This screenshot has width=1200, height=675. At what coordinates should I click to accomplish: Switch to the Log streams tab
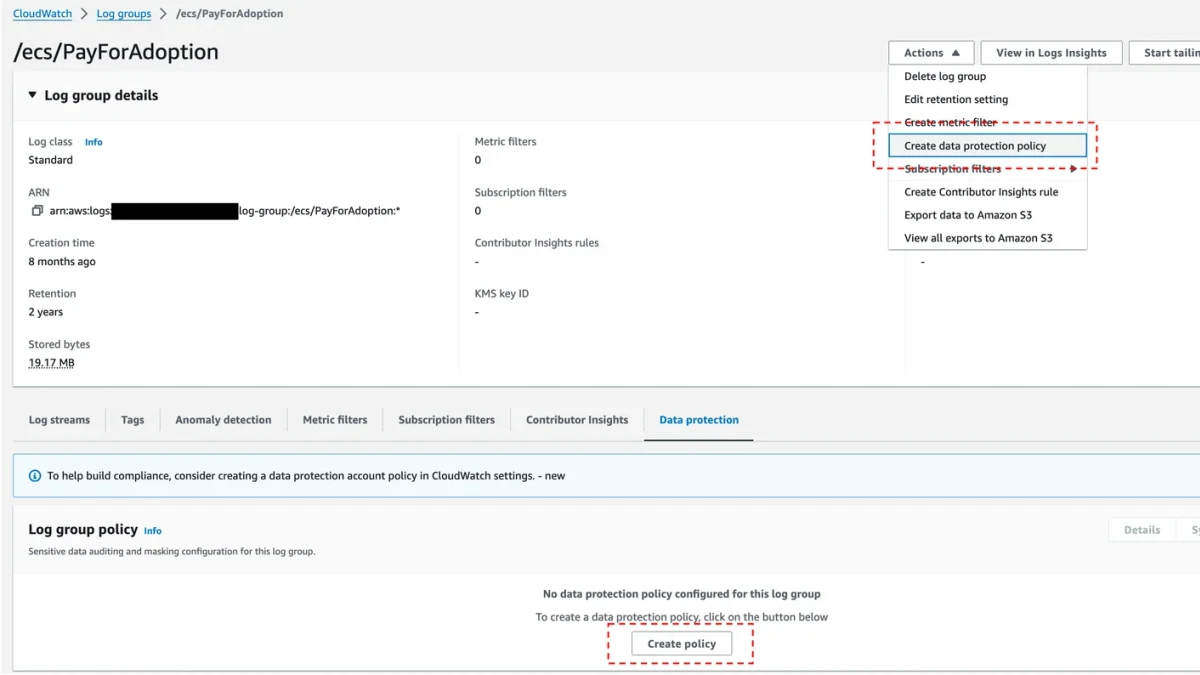59,420
